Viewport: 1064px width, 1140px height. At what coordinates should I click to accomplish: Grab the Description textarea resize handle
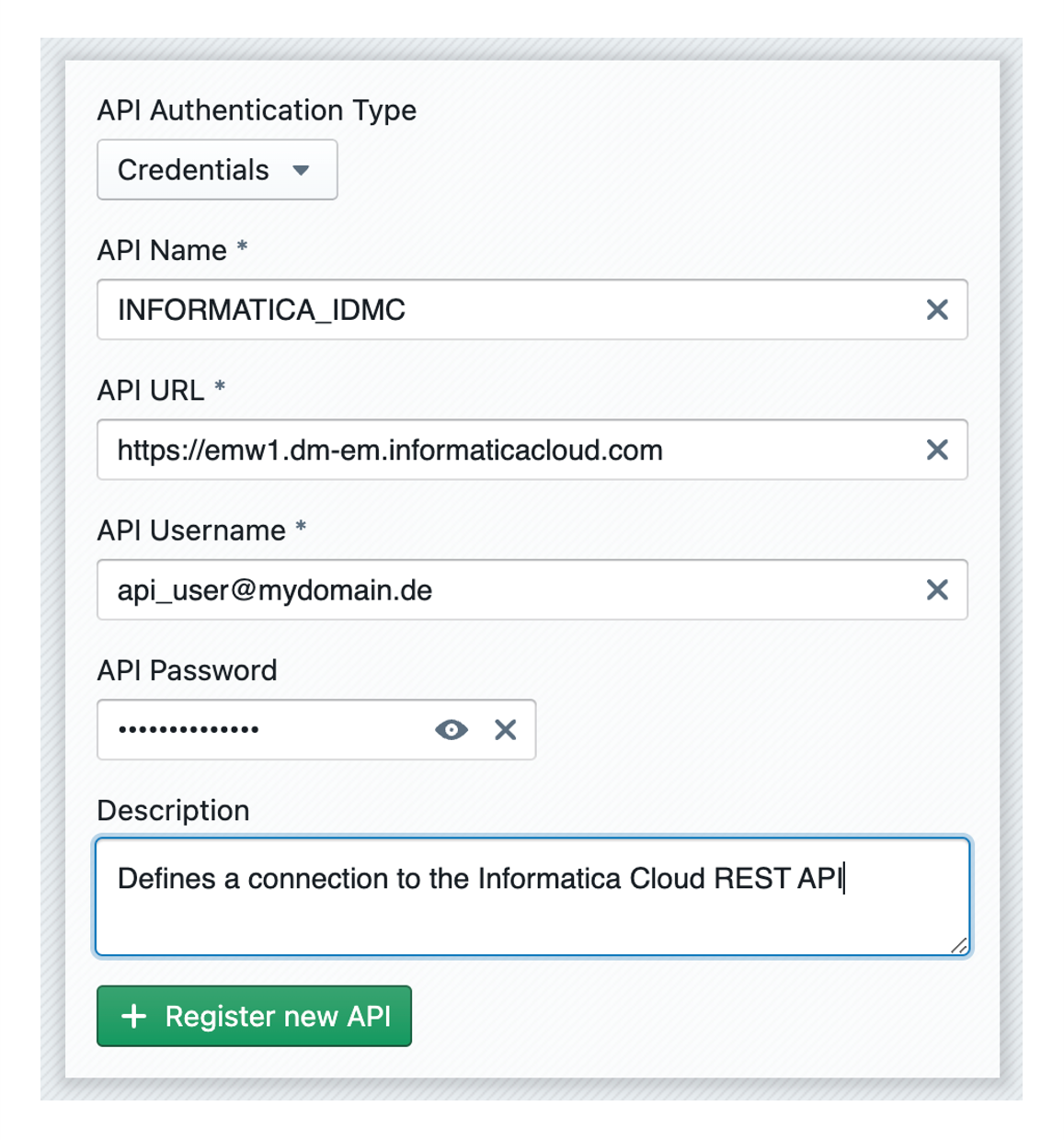(x=959, y=946)
